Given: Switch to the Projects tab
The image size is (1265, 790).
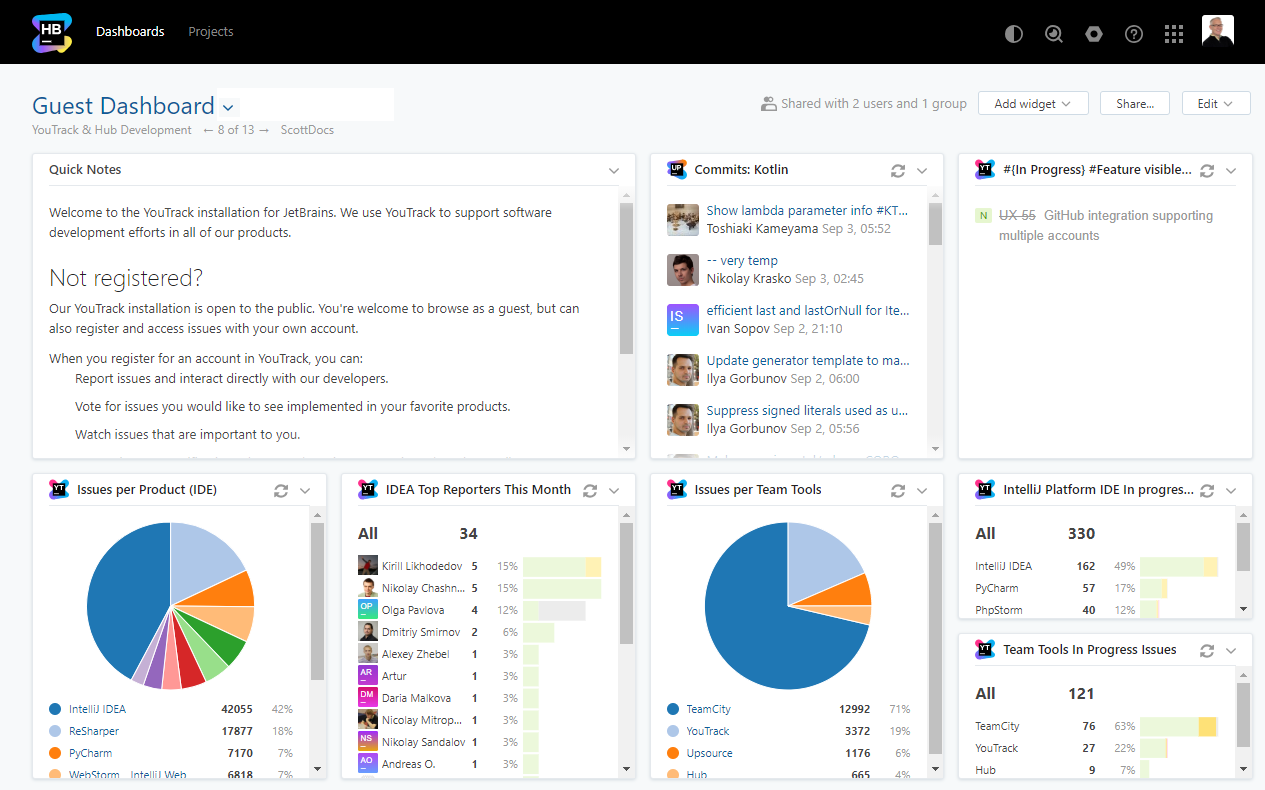Looking at the screenshot, I should point(211,32).
